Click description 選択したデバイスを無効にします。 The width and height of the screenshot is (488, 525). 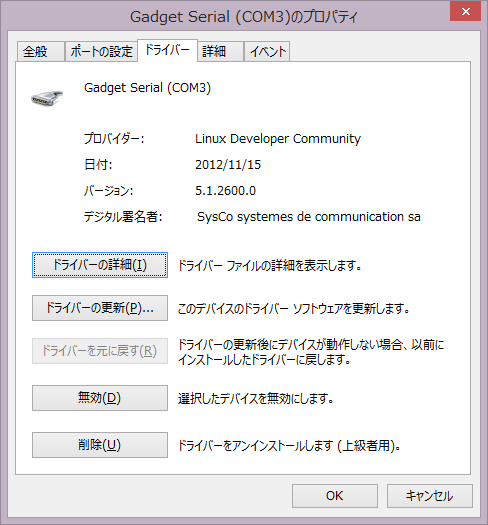pos(256,398)
